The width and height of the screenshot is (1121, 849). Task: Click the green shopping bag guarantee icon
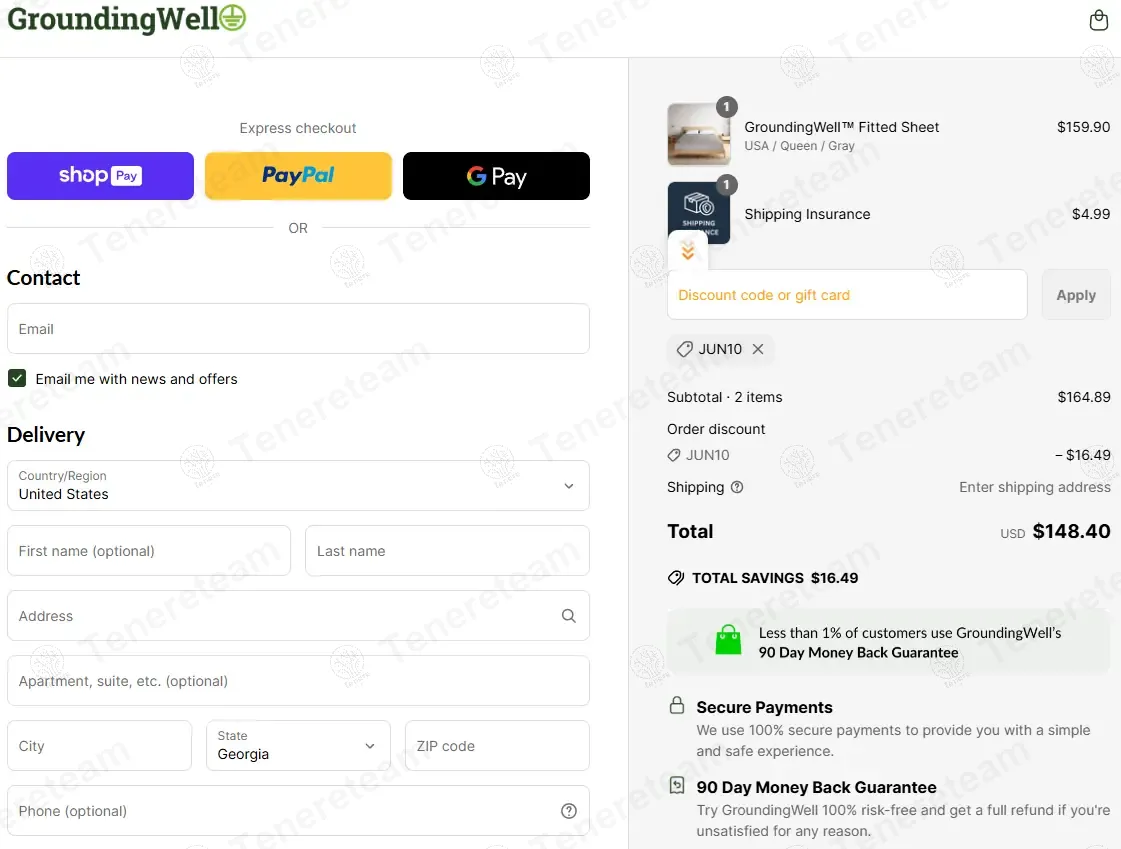click(729, 640)
